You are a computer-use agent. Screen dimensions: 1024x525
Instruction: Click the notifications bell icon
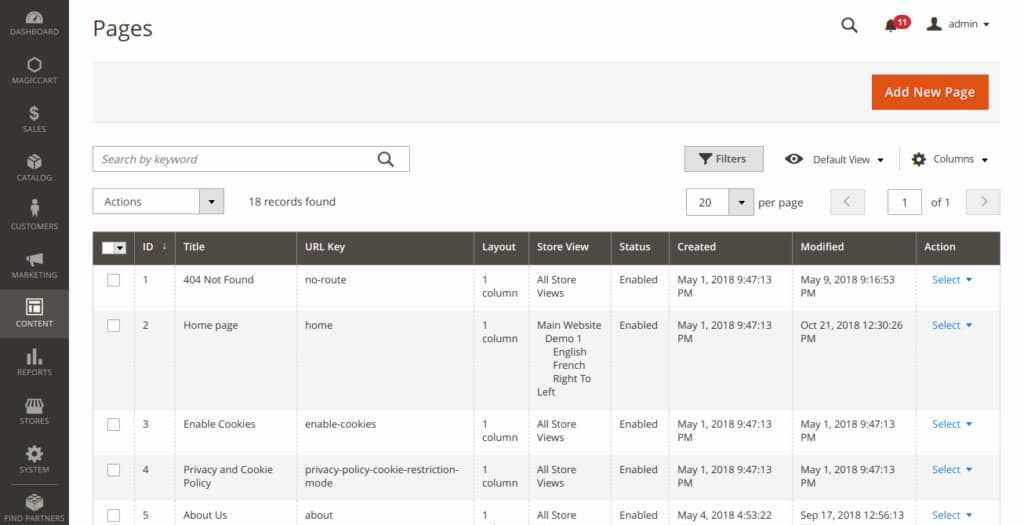[x=891, y=25]
